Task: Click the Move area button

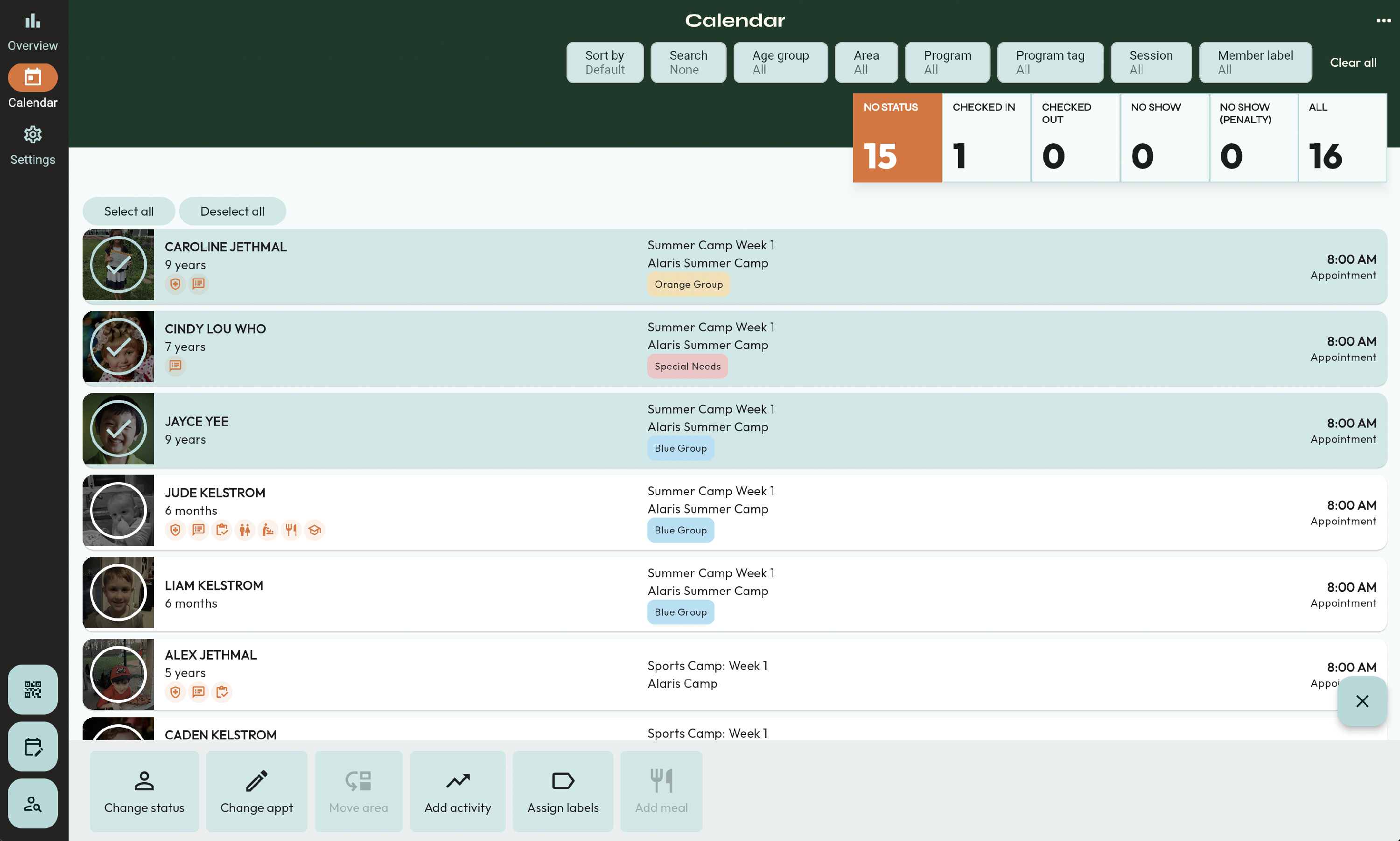Action: (x=359, y=791)
